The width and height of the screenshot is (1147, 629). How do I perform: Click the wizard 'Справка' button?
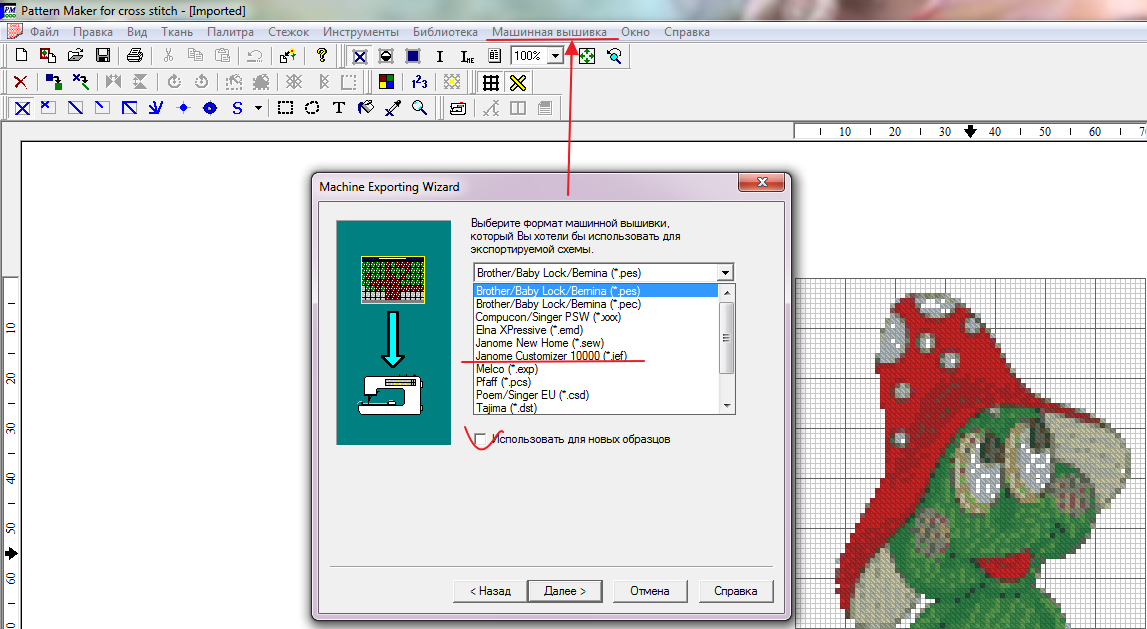tap(736, 591)
